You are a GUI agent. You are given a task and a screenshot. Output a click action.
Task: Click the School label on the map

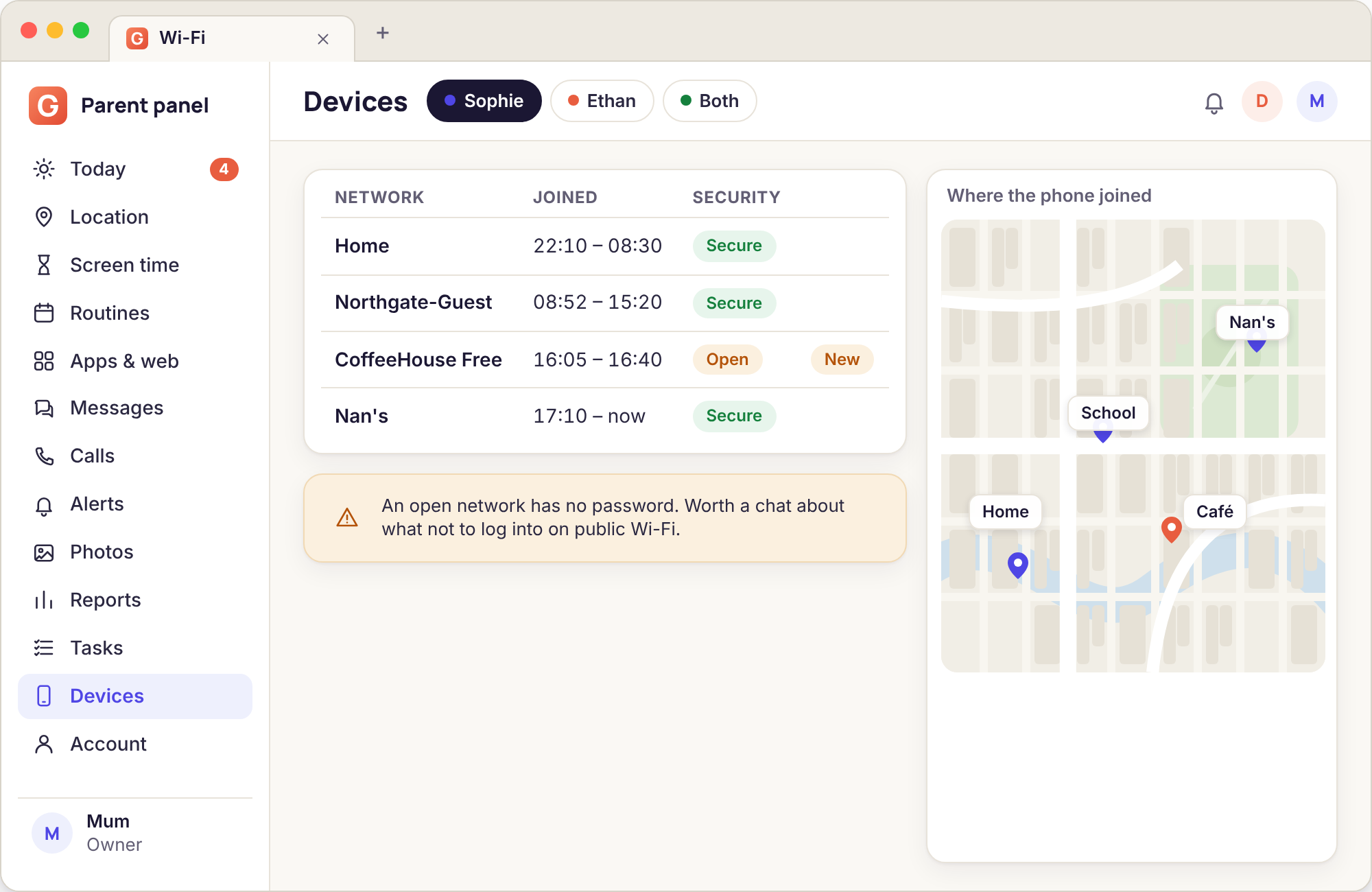pyautogui.click(x=1108, y=413)
